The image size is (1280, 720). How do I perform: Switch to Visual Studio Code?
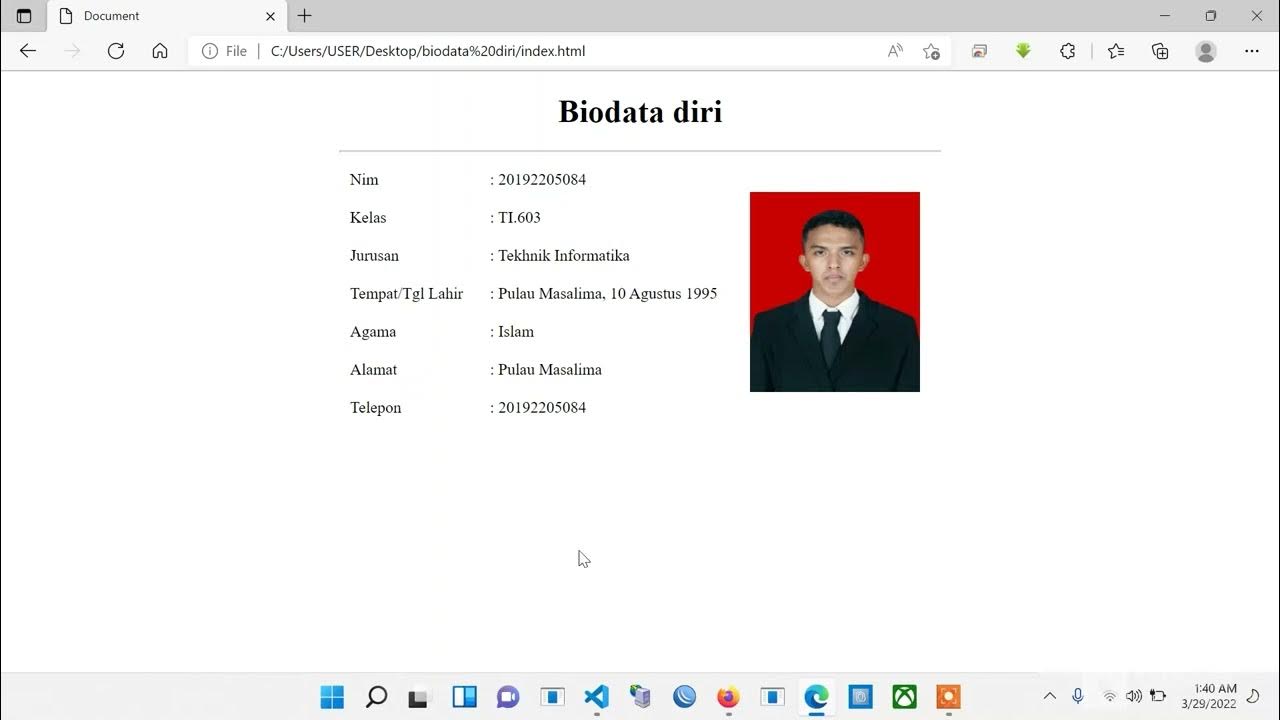596,697
